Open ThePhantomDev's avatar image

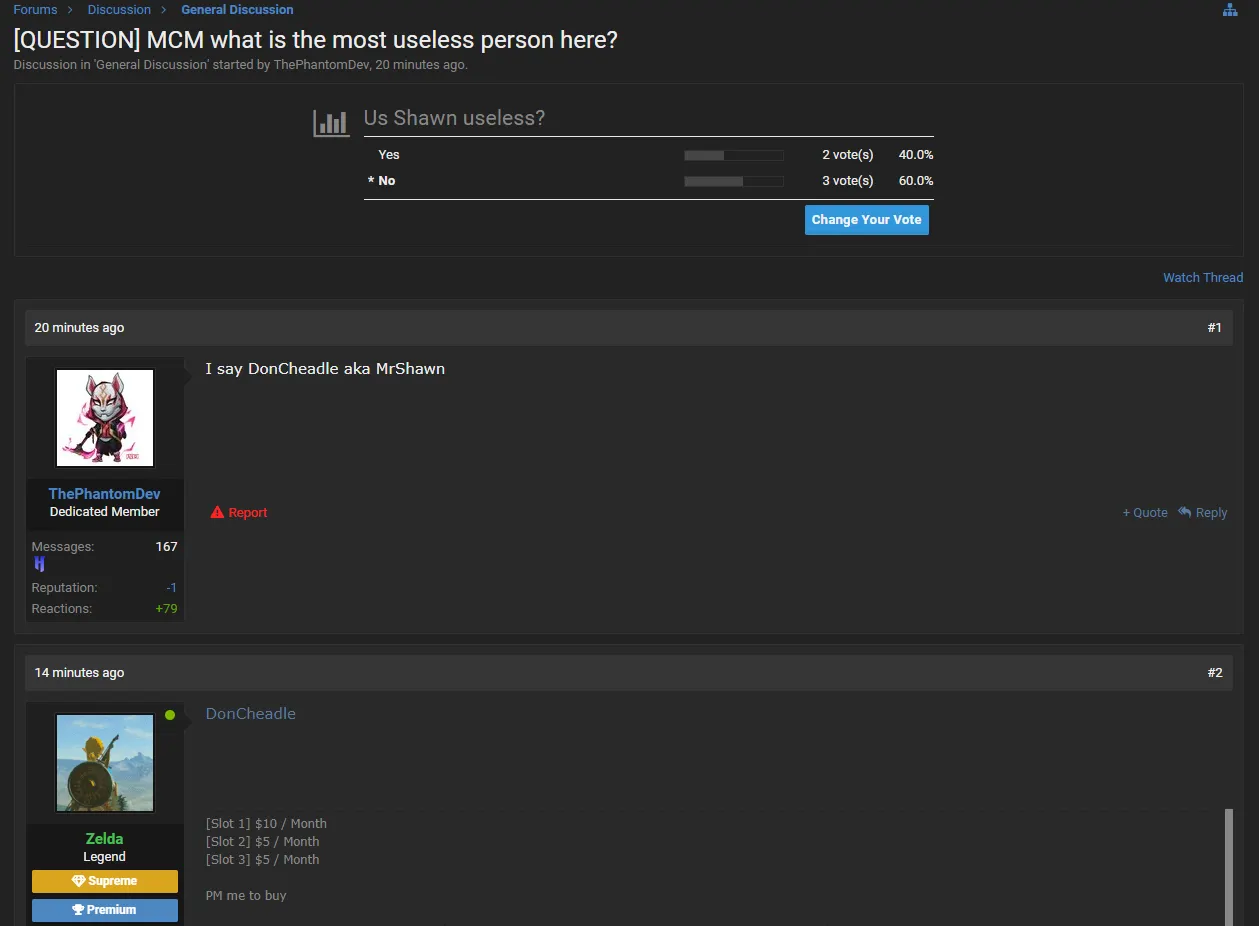(105, 418)
